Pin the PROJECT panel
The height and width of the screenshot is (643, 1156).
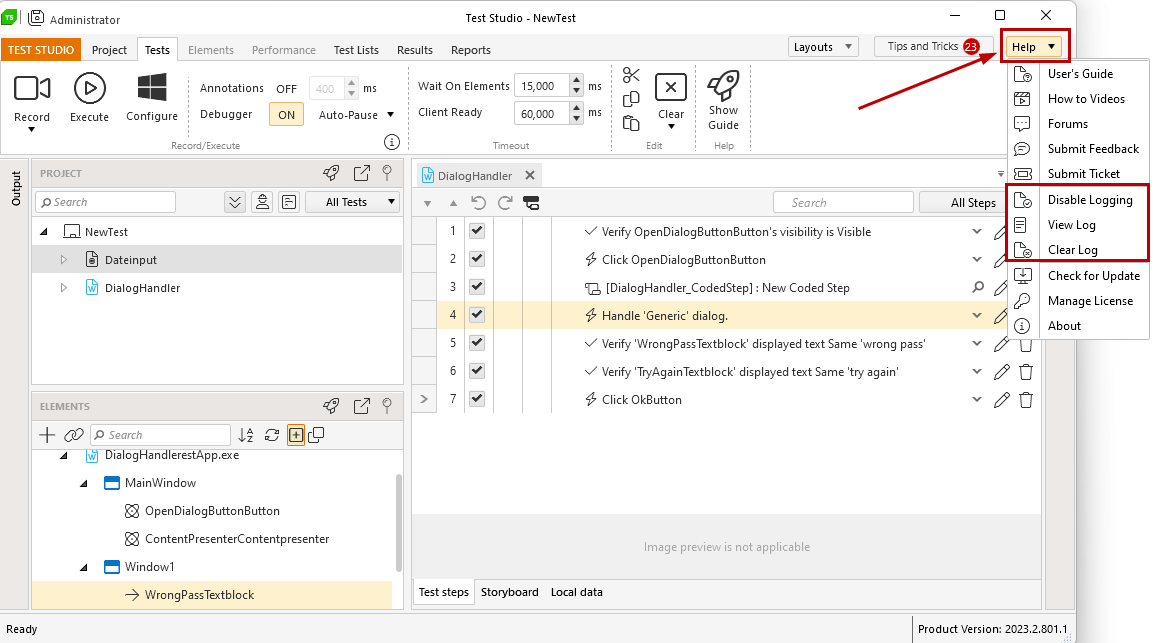[x=387, y=173]
